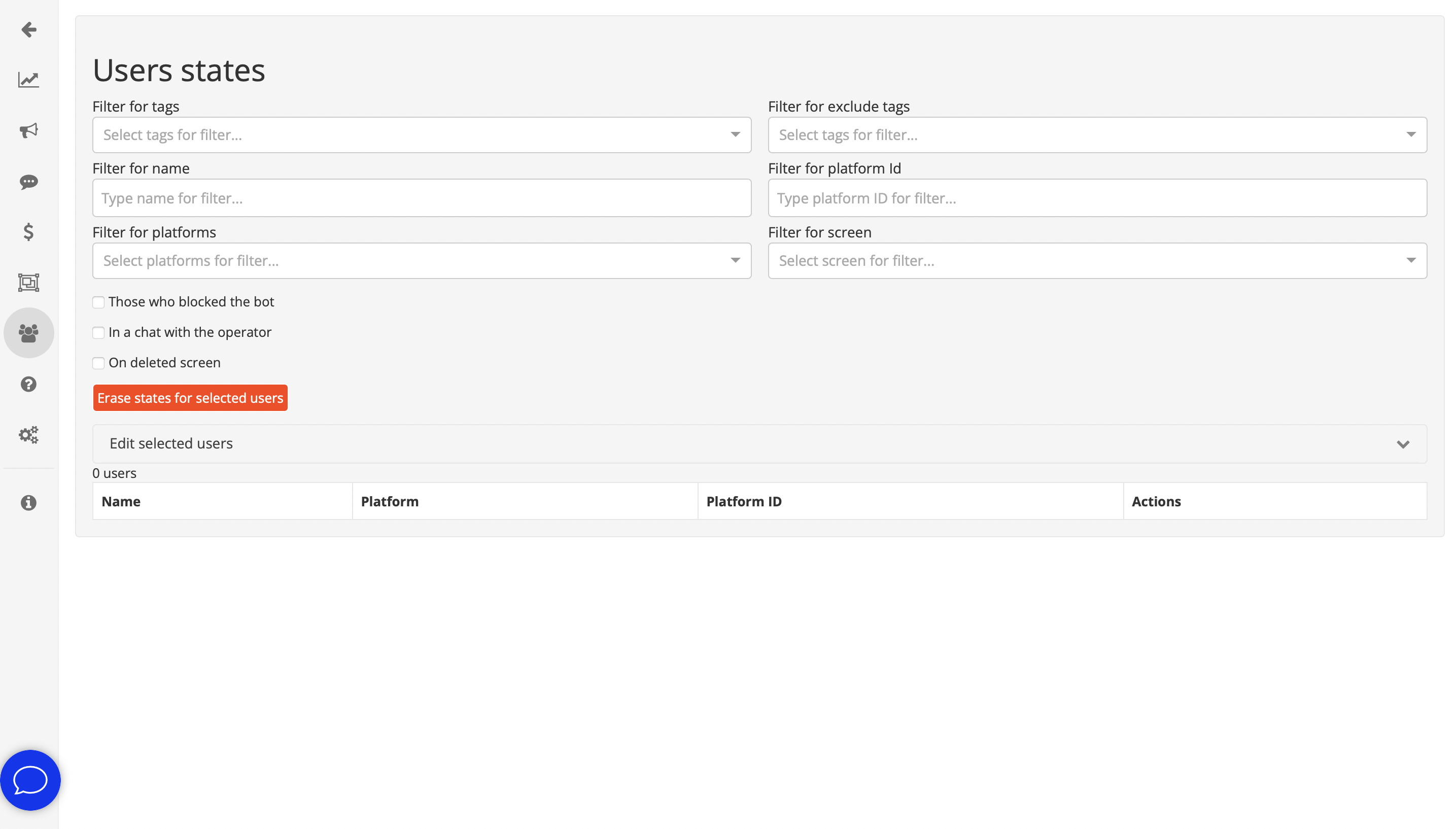Open the info icon in sidebar

coord(28,502)
